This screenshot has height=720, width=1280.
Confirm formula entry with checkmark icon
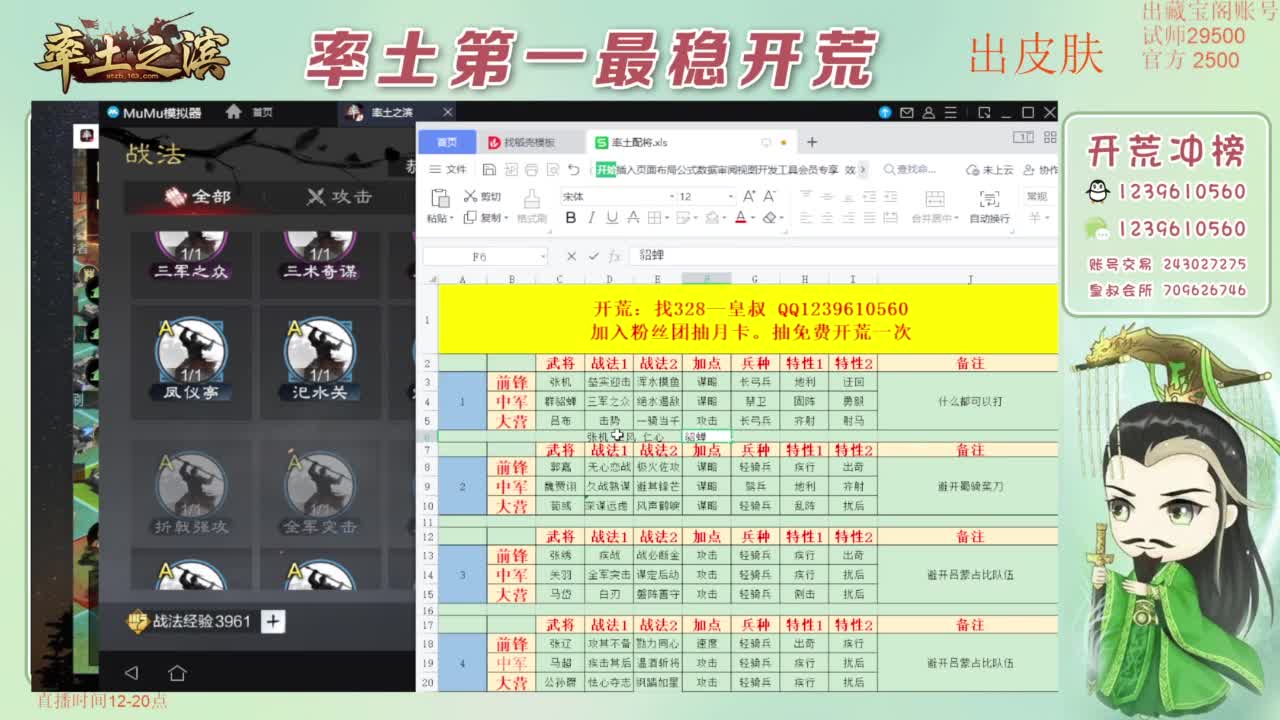593,256
